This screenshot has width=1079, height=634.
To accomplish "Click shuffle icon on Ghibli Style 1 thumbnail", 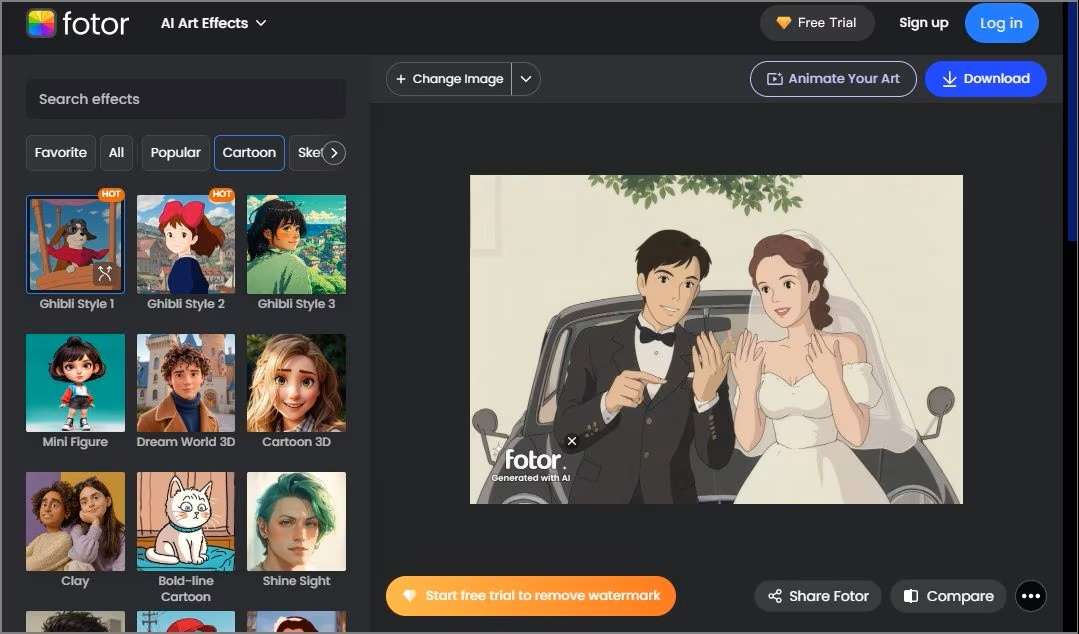I will pyautogui.click(x=105, y=274).
